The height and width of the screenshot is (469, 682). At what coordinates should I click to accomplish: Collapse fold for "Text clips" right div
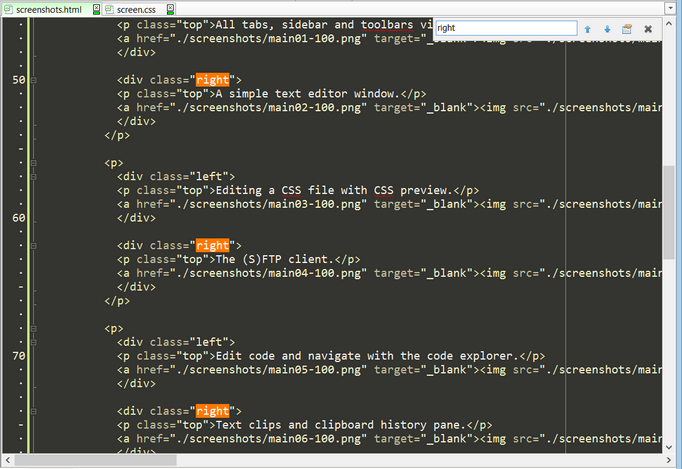(x=33, y=411)
